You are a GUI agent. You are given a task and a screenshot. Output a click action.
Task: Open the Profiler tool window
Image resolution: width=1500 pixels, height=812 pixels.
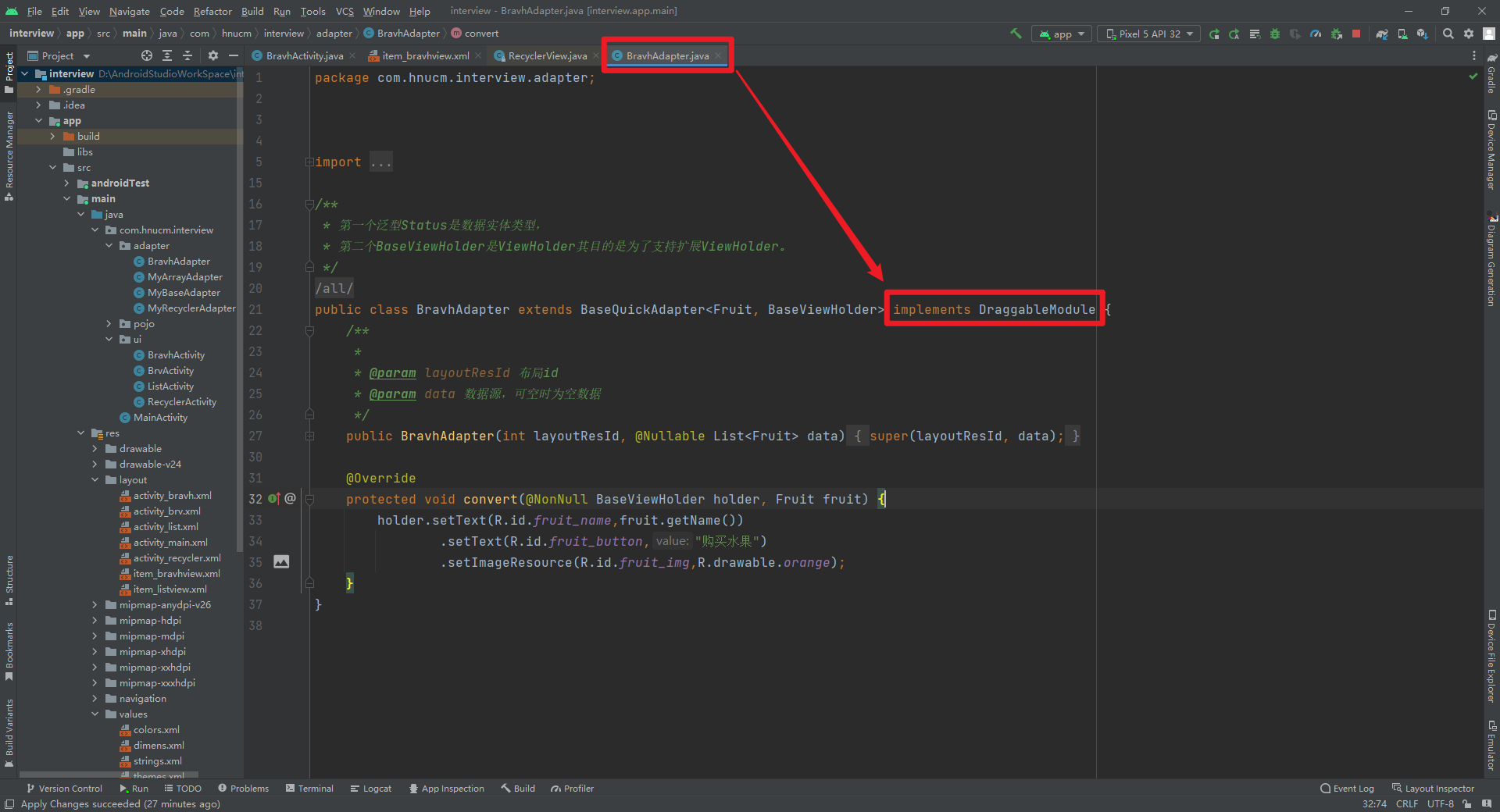572,789
